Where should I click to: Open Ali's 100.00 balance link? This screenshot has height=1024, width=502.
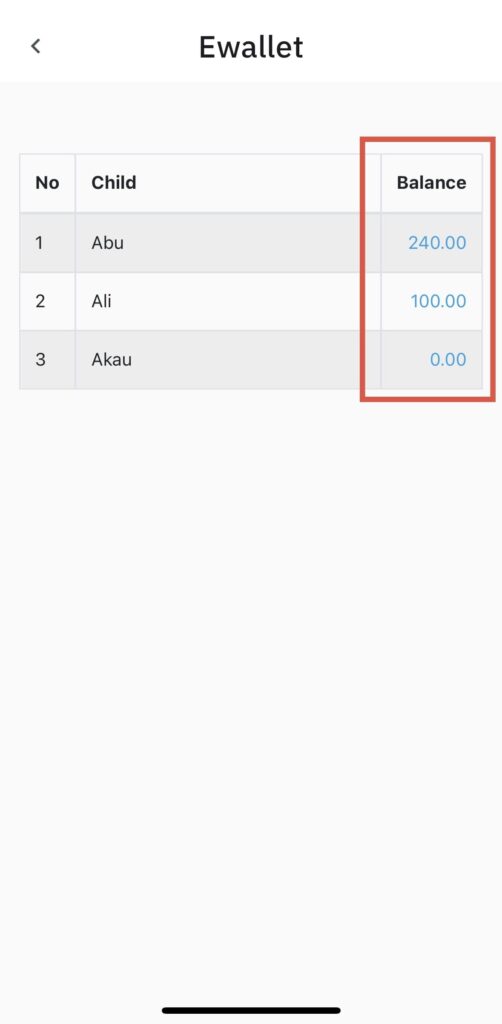pos(438,301)
